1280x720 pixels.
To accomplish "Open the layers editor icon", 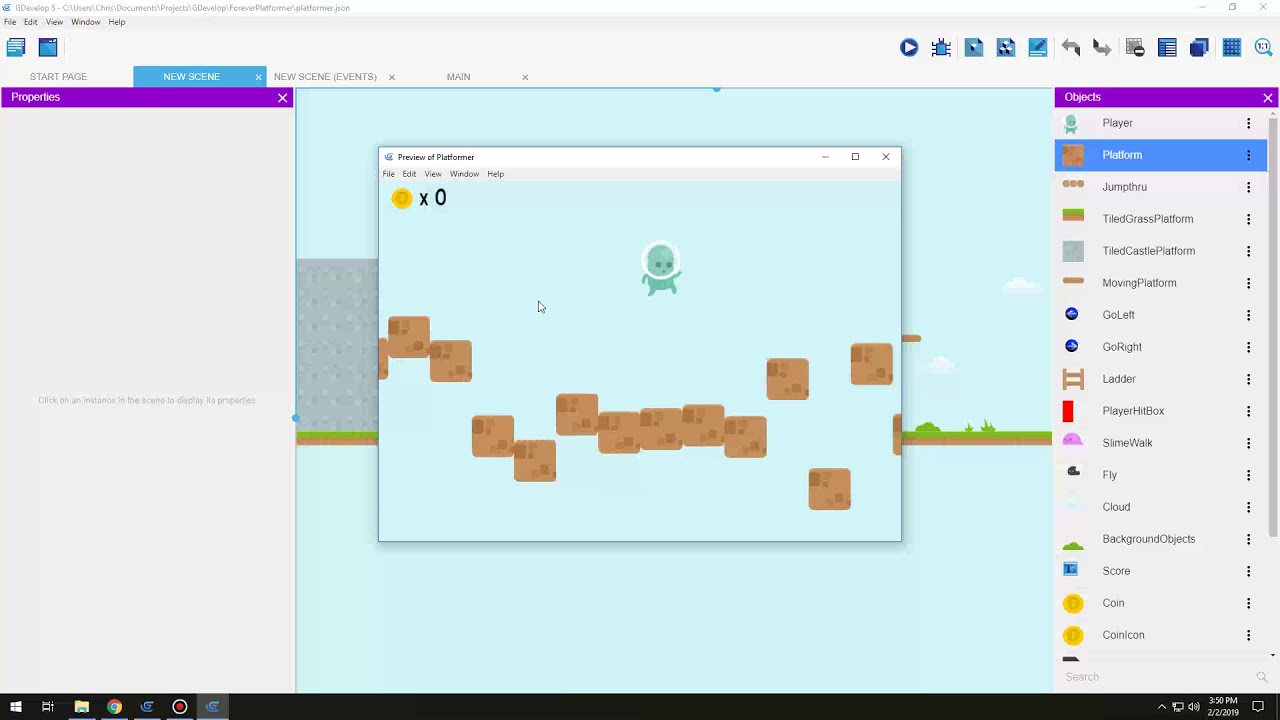I will [x=1199, y=47].
